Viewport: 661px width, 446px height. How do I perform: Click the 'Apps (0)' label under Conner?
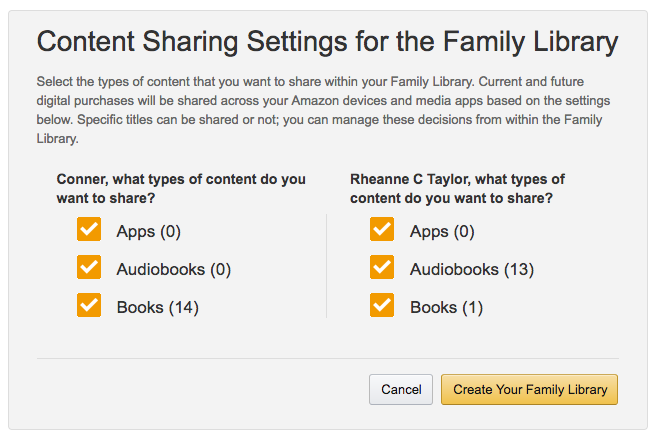click(148, 232)
